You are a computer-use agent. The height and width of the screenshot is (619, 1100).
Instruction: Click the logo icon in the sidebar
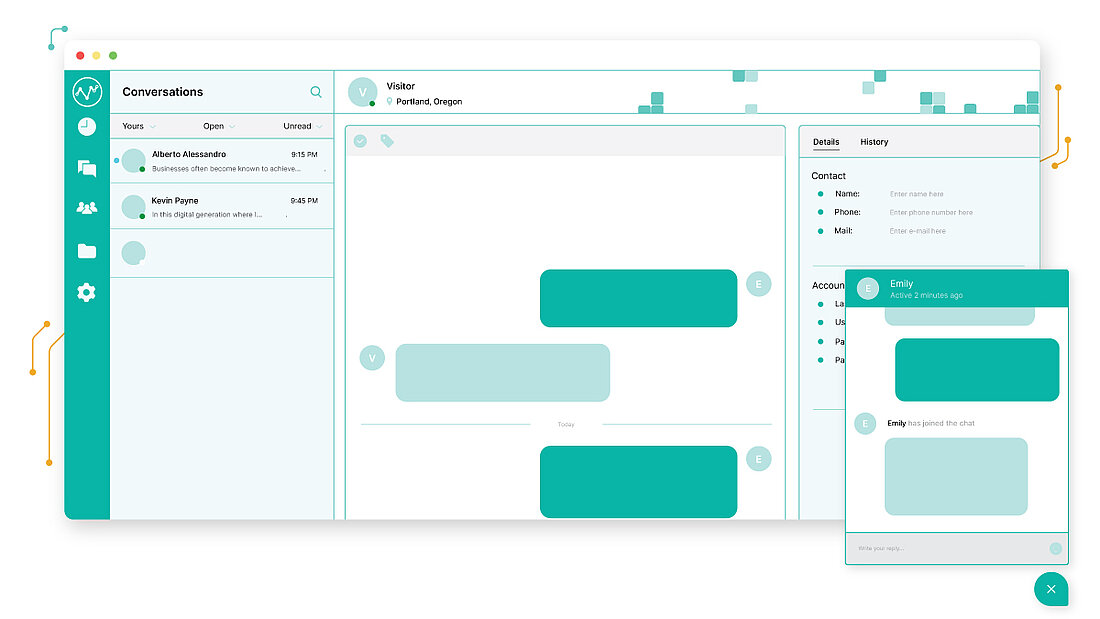click(87, 93)
